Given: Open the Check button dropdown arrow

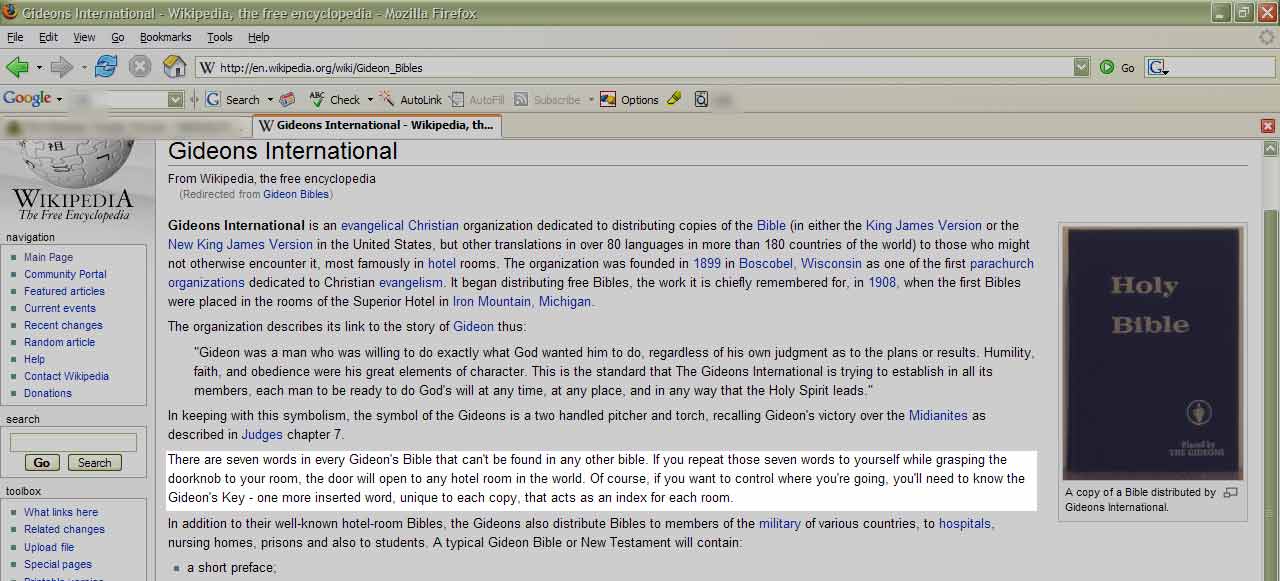Looking at the screenshot, I should coord(370,99).
